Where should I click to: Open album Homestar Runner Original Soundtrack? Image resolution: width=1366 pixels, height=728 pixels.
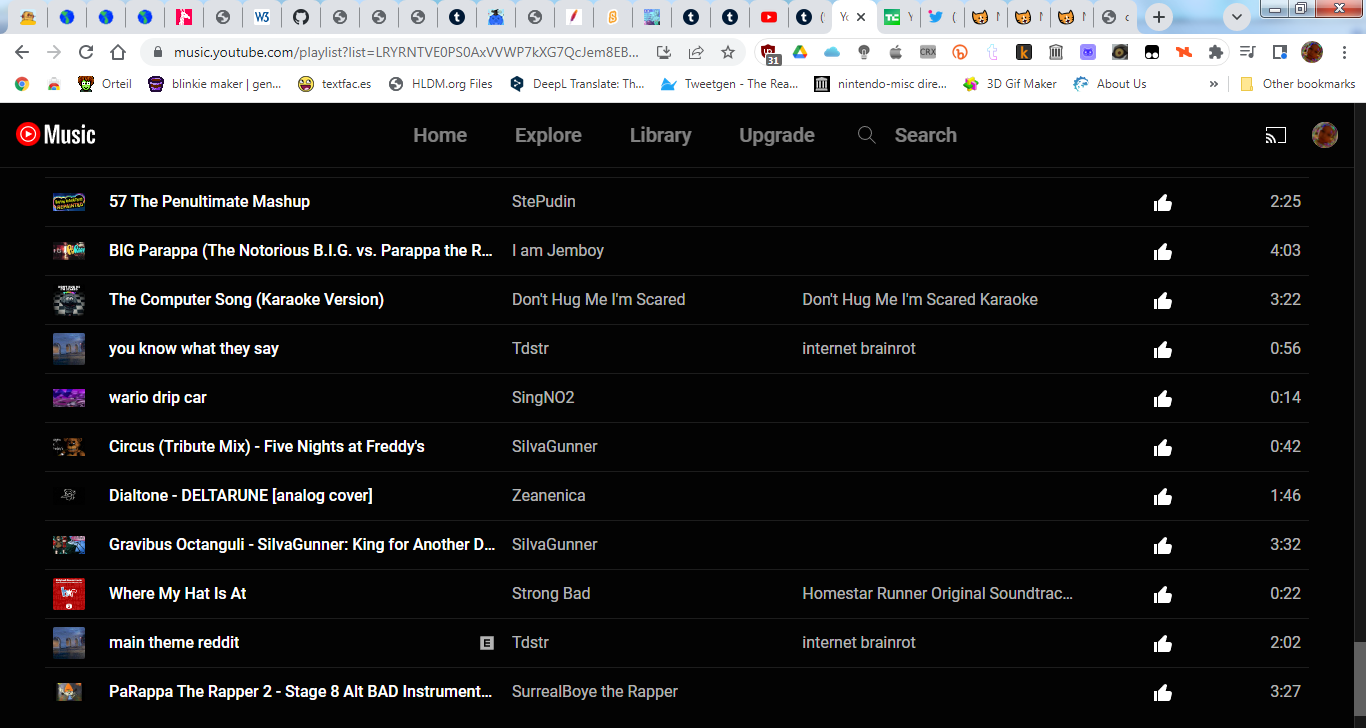point(937,593)
